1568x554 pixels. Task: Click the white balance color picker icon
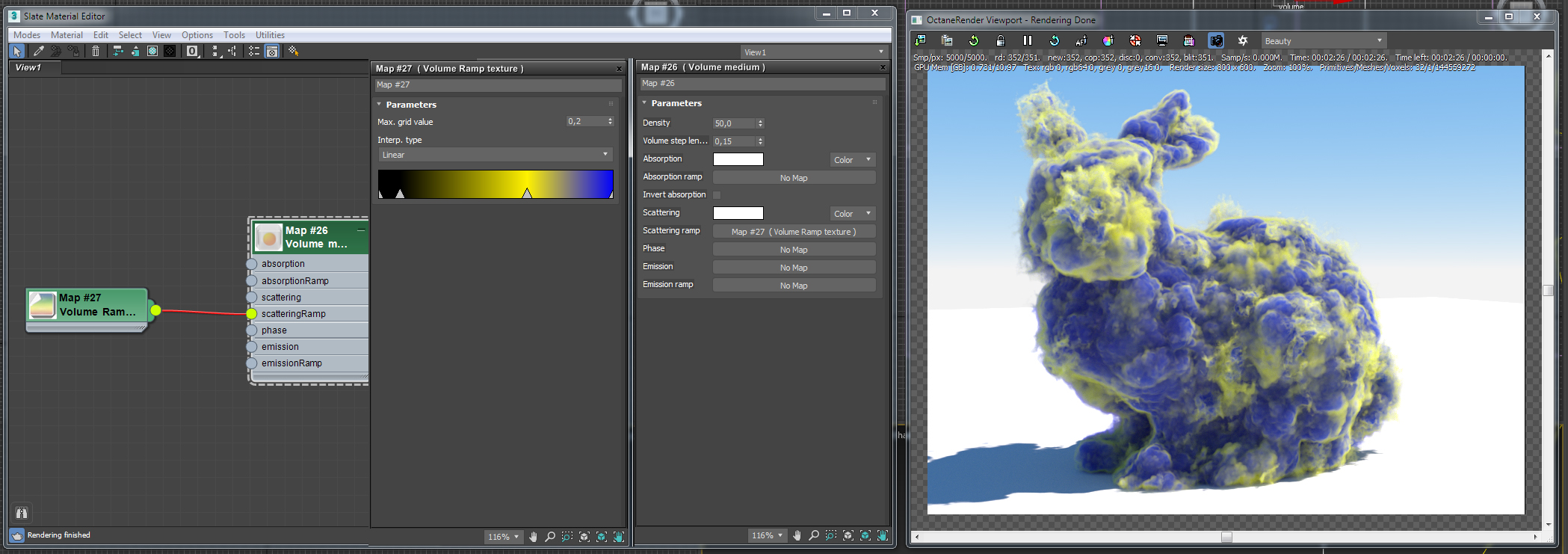(1108, 41)
